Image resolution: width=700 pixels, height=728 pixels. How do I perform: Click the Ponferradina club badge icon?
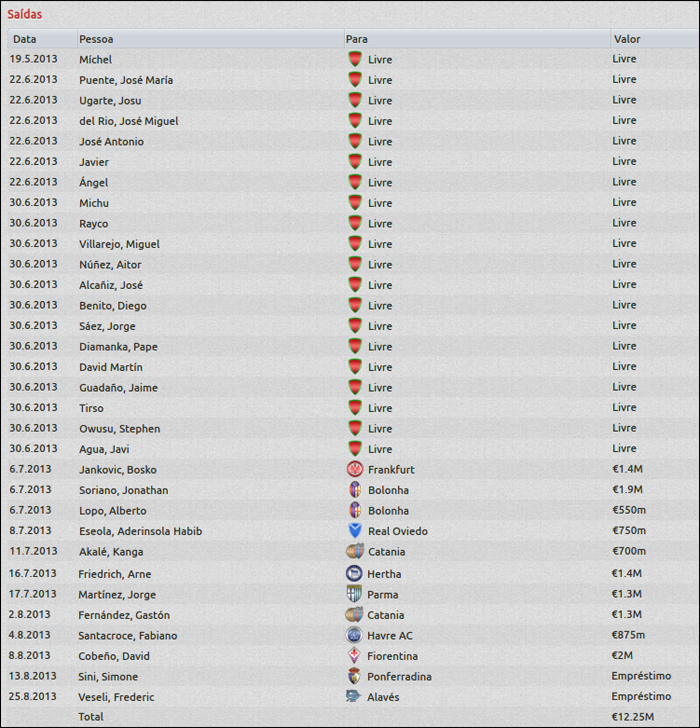point(354,676)
